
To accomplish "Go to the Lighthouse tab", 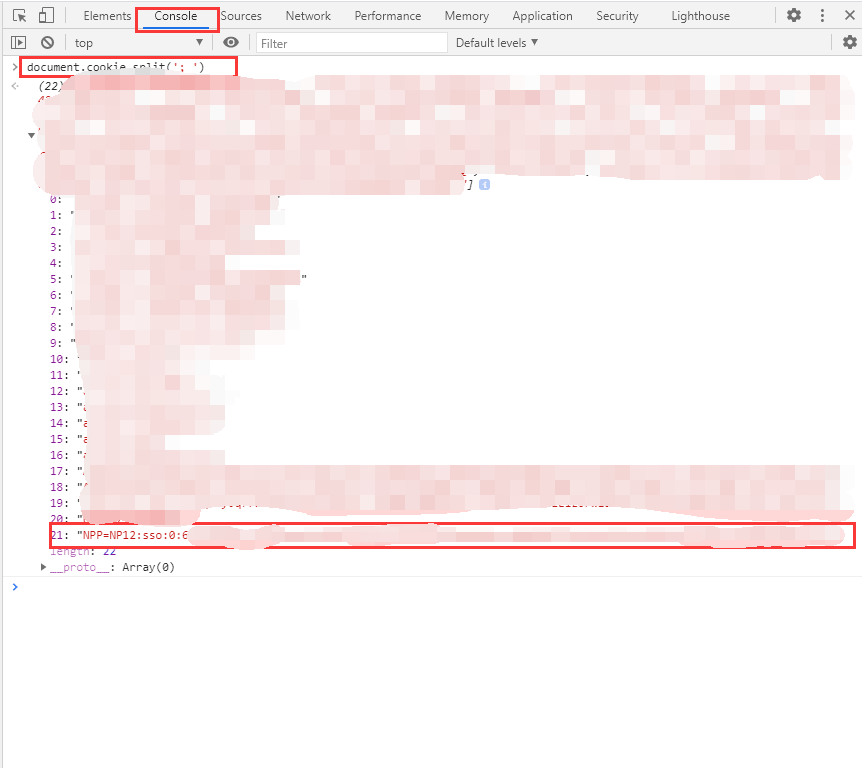I will click(x=700, y=16).
